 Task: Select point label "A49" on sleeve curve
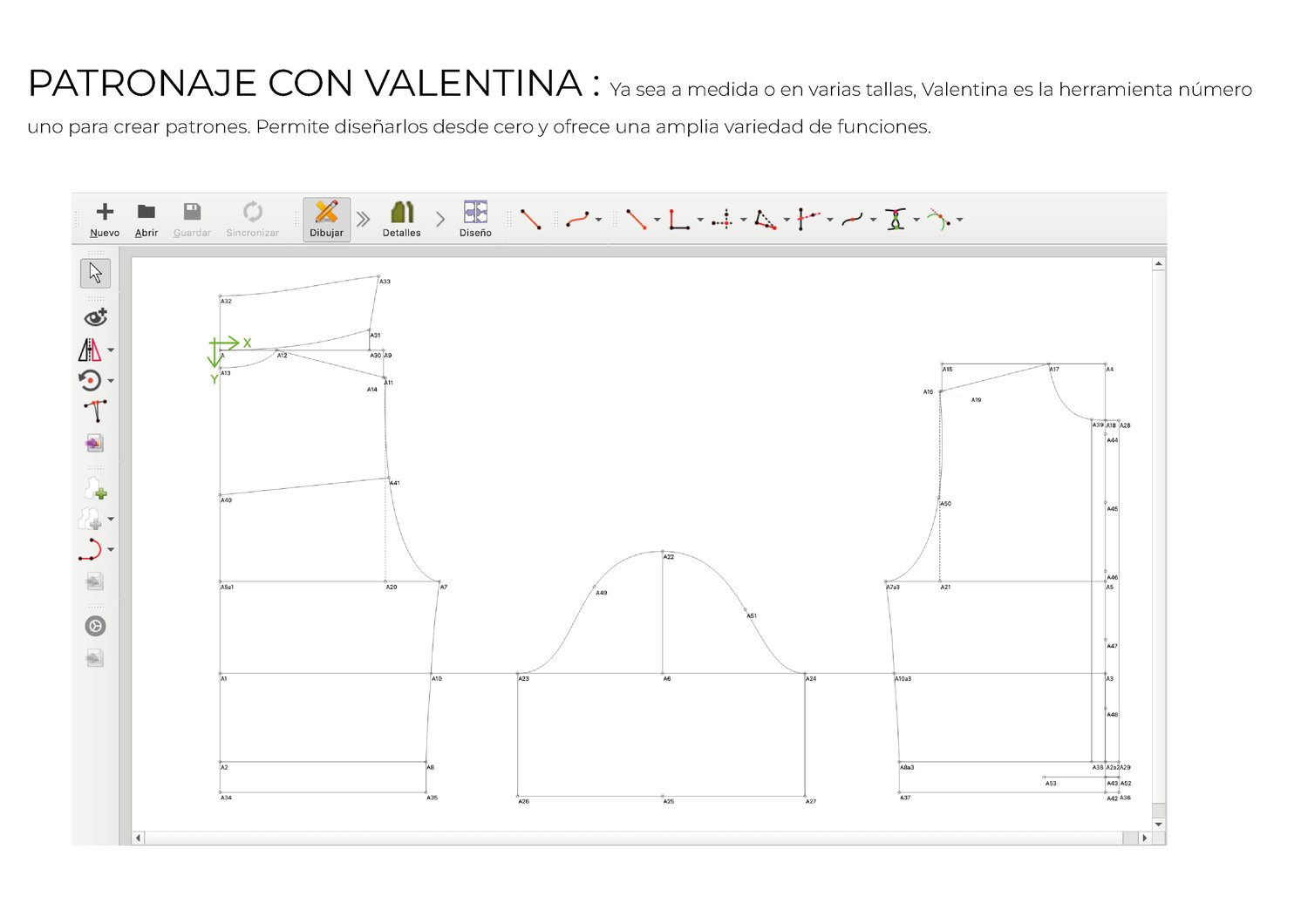(602, 593)
